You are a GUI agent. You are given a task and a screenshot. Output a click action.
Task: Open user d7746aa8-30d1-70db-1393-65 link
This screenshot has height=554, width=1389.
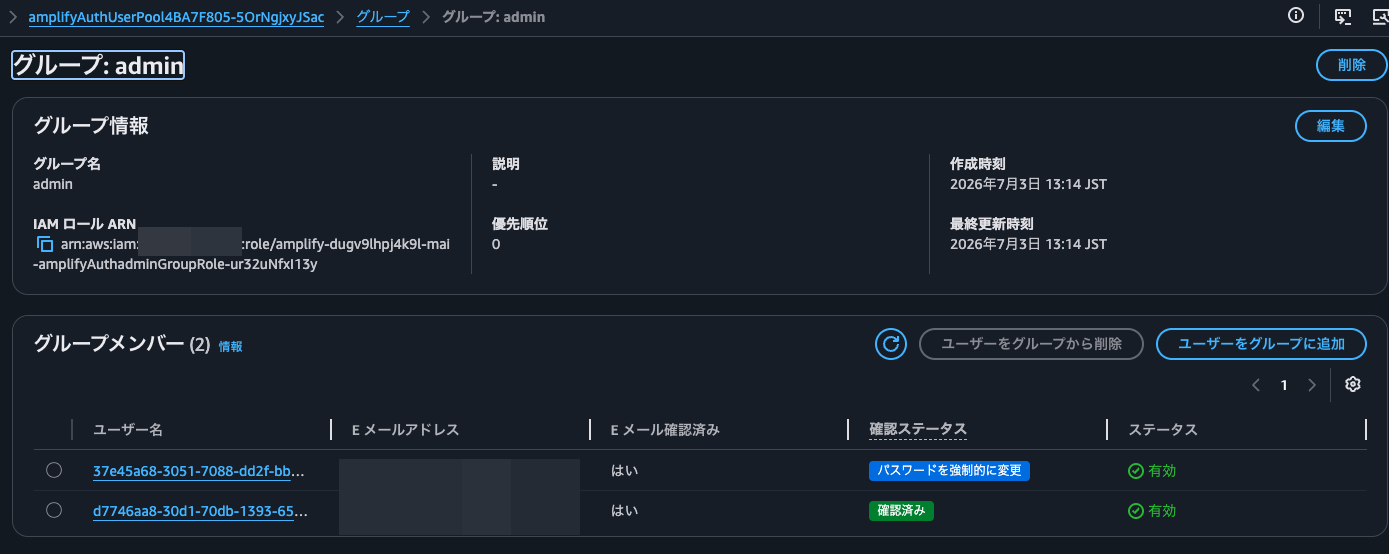tap(200, 511)
